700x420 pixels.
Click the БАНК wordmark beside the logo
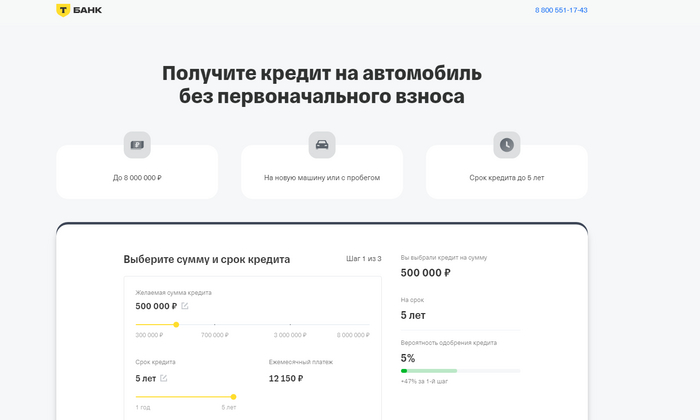tap(88, 10)
